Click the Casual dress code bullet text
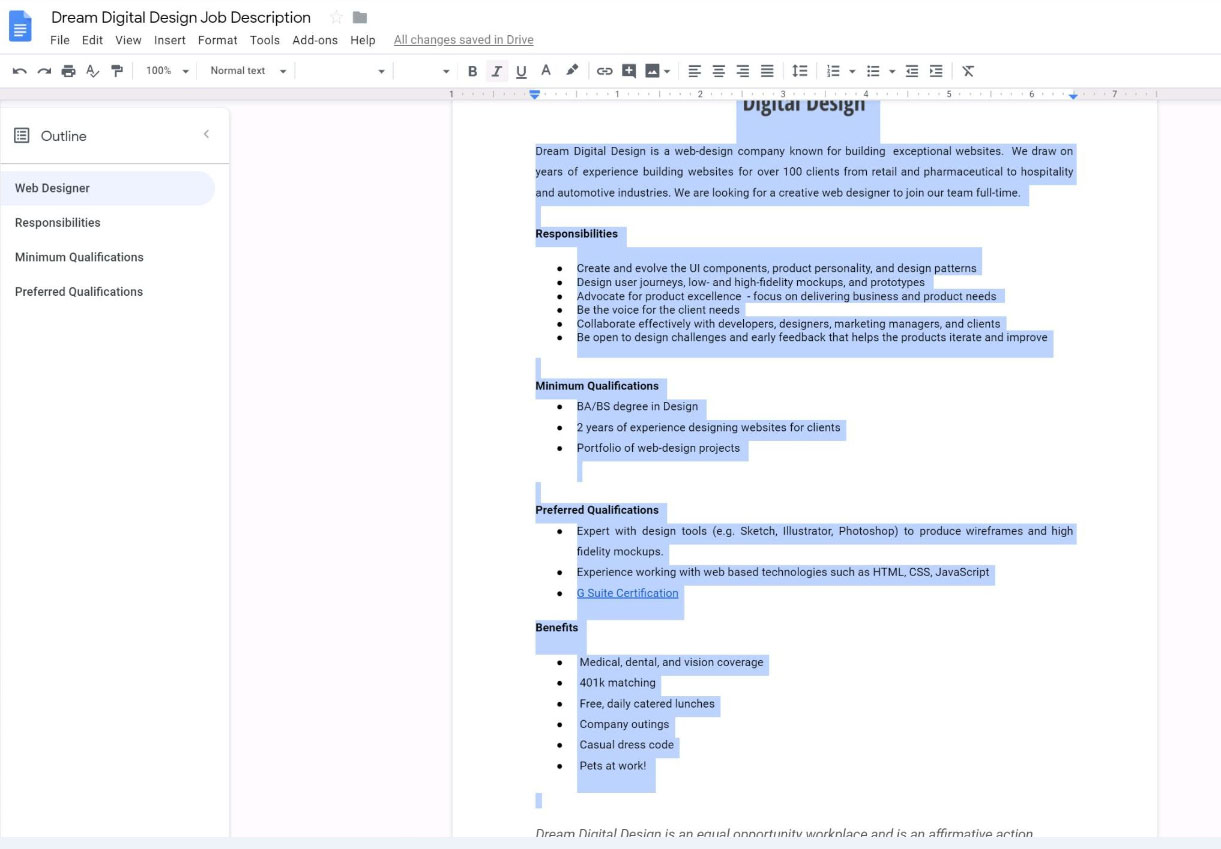Viewport: 1221px width, 849px height. click(627, 745)
